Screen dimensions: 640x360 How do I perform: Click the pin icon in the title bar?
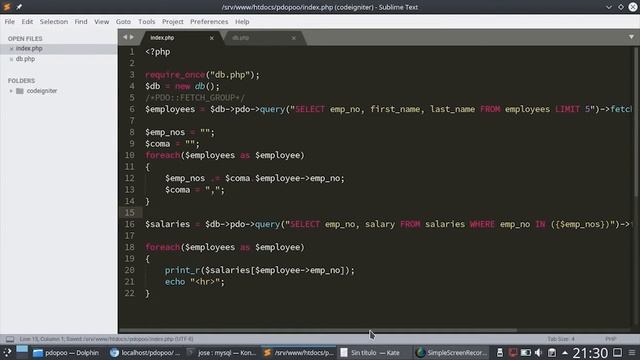19,7
